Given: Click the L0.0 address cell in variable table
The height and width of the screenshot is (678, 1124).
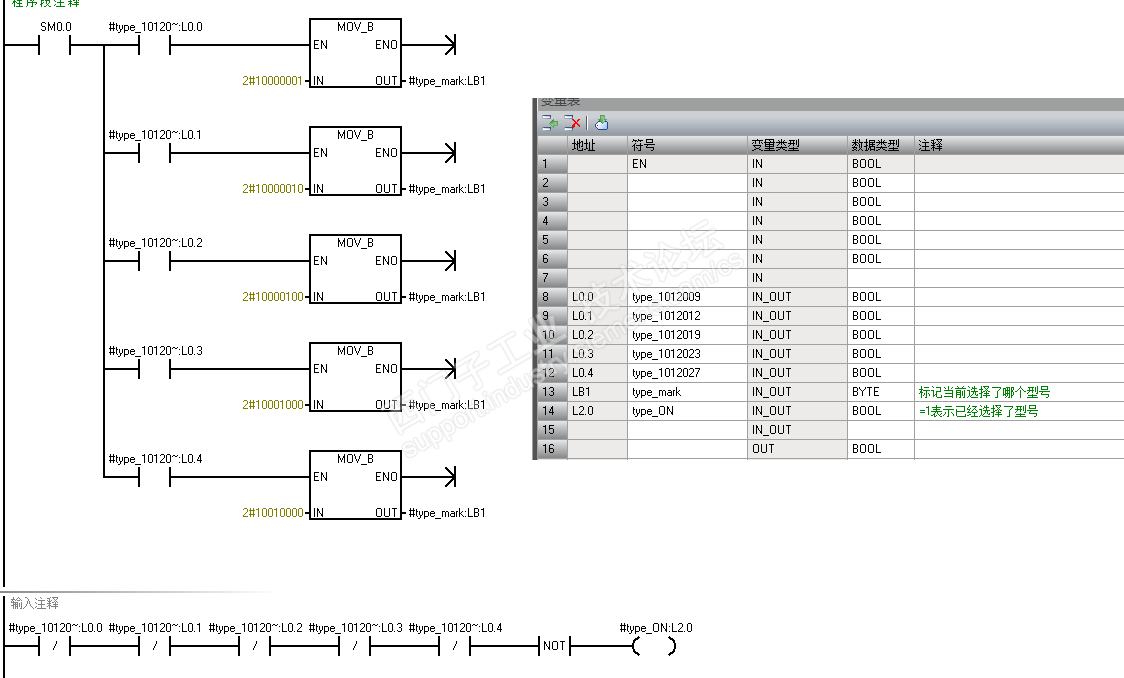Looking at the screenshot, I should [x=597, y=297].
